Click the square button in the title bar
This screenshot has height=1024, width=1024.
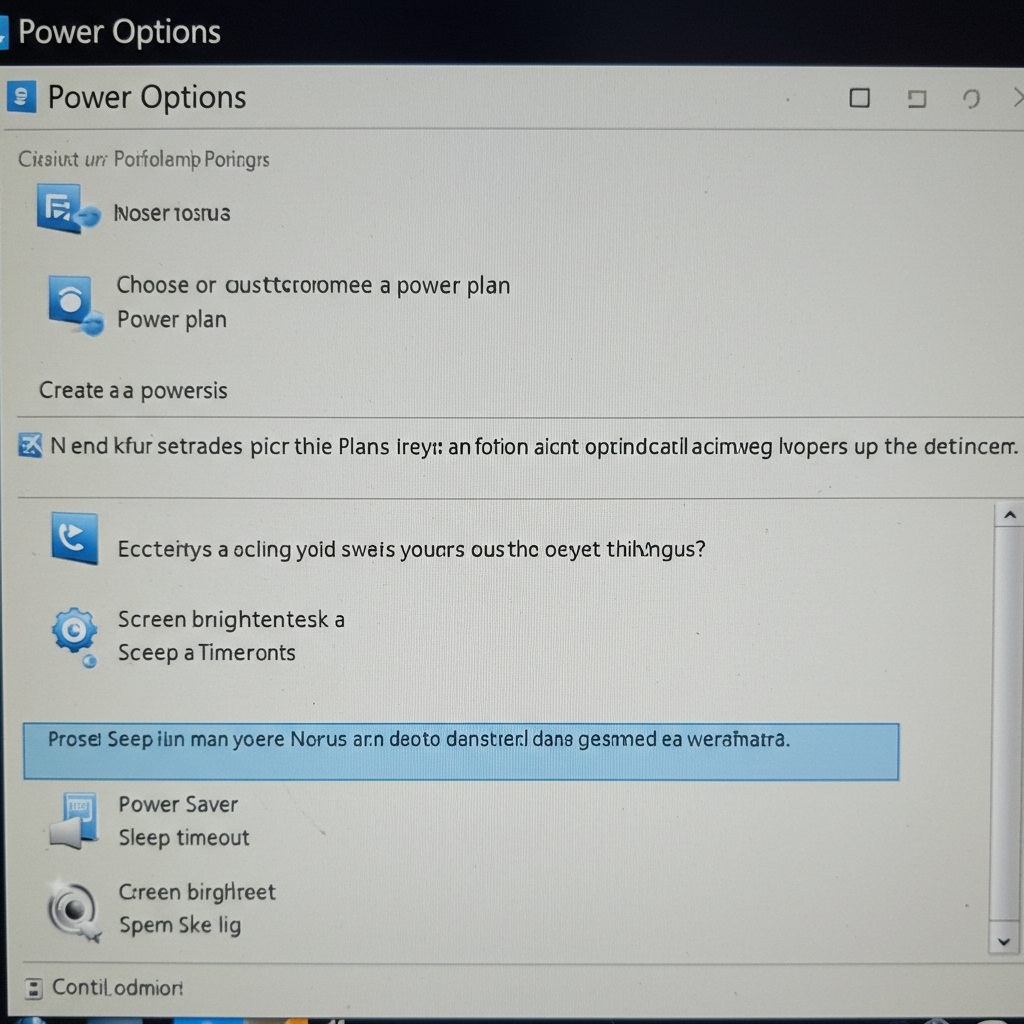[859, 98]
